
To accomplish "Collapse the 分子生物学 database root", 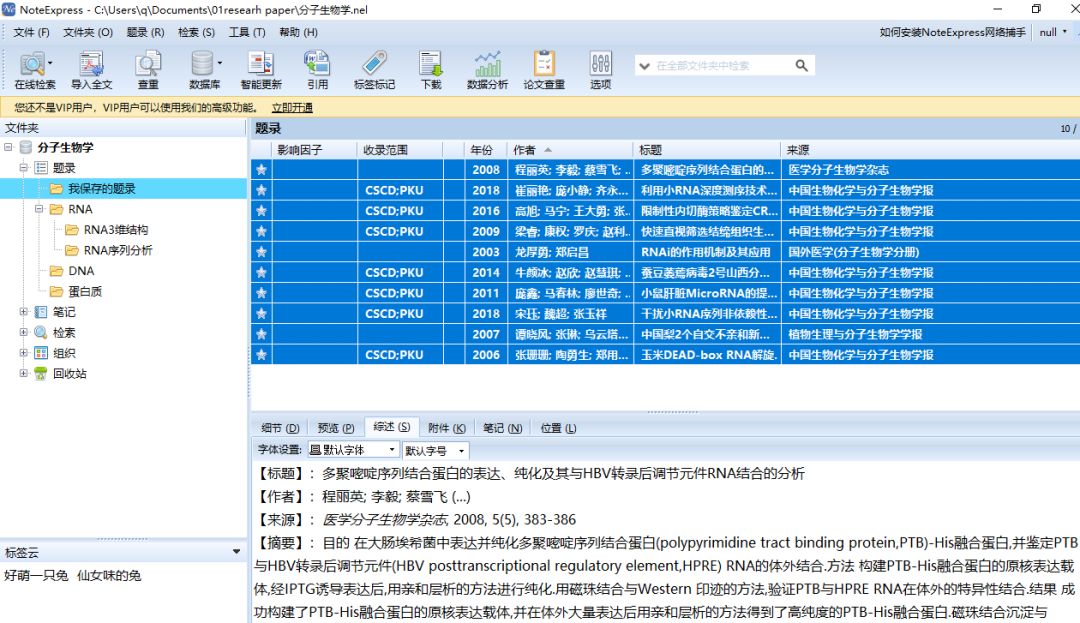I will pos(8,147).
